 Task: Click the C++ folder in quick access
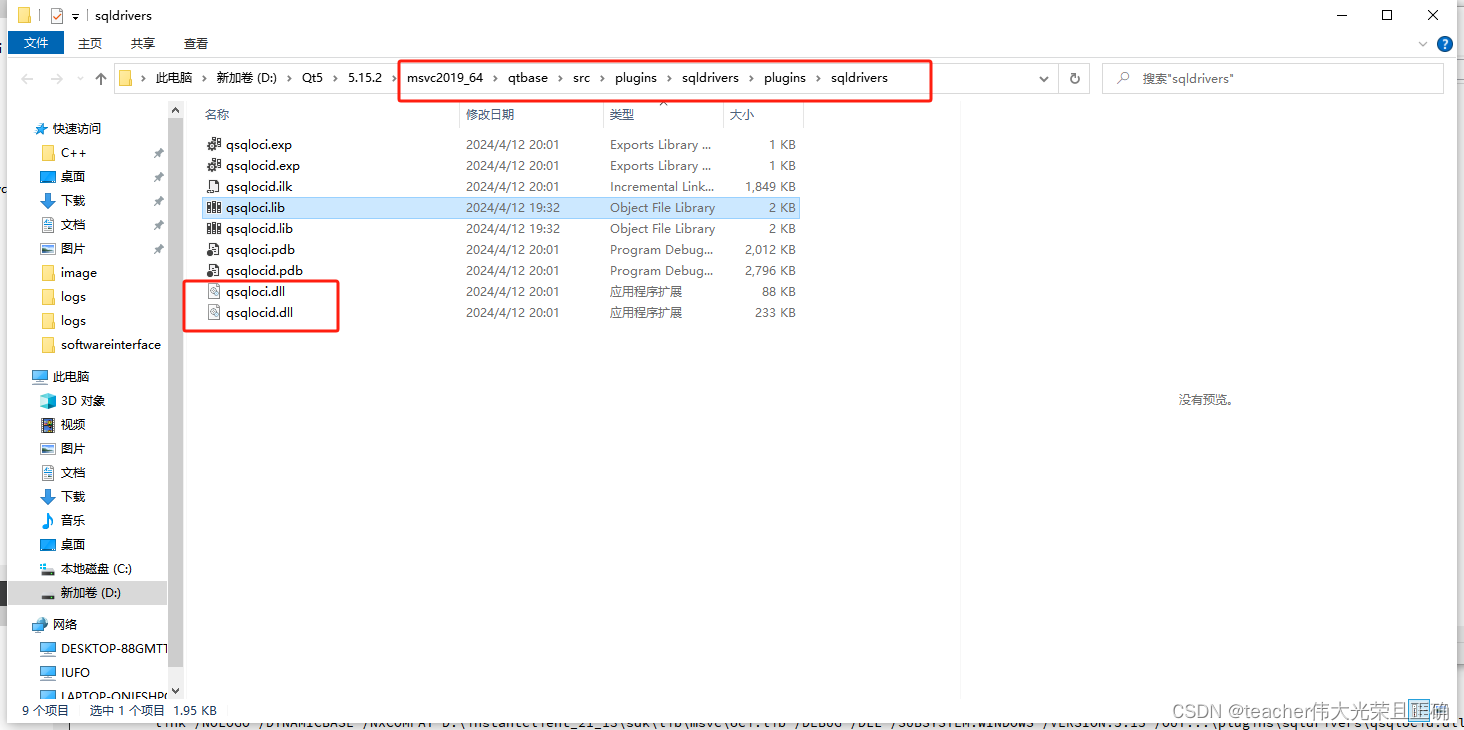click(x=73, y=152)
